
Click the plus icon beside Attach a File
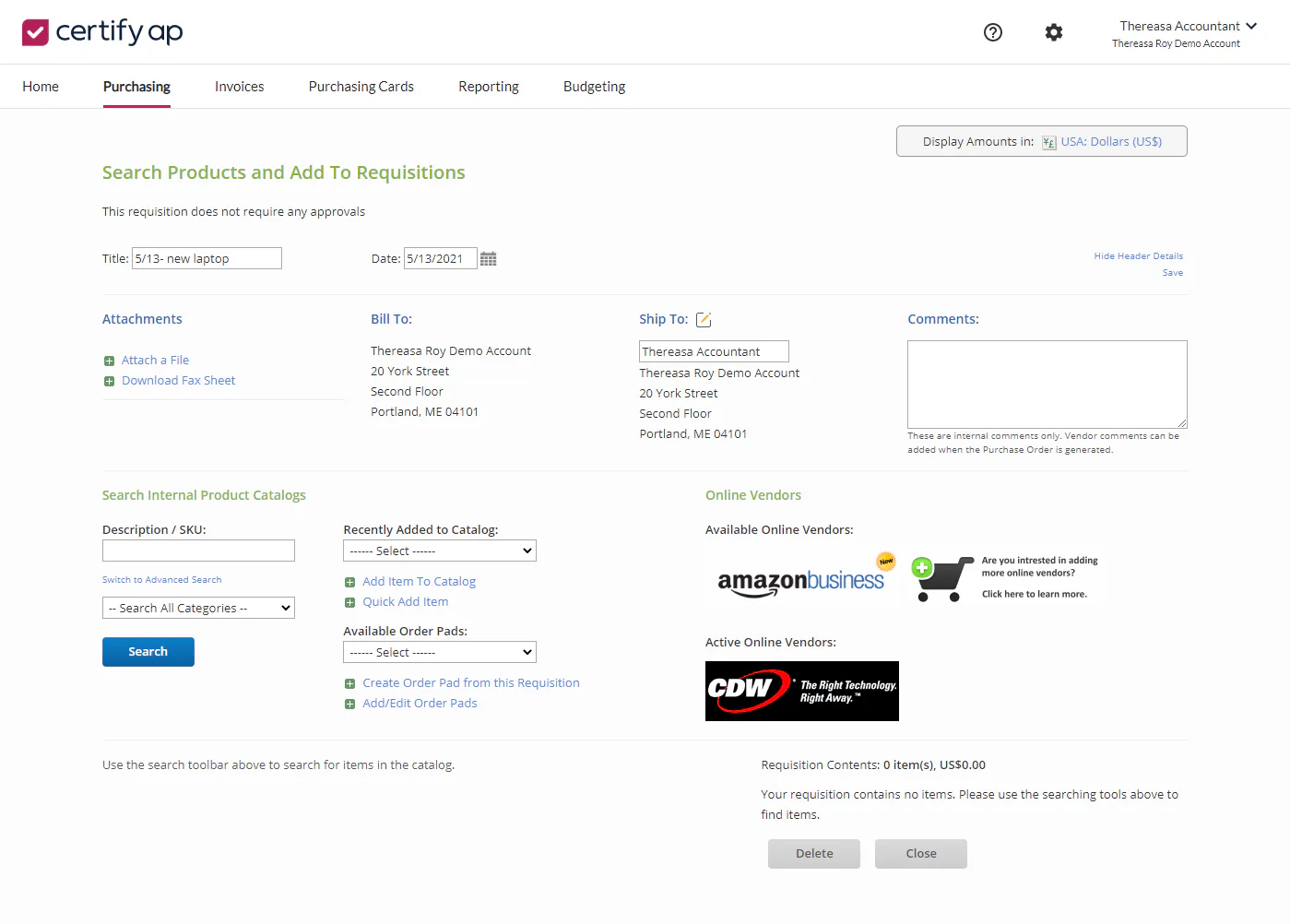click(109, 361)
